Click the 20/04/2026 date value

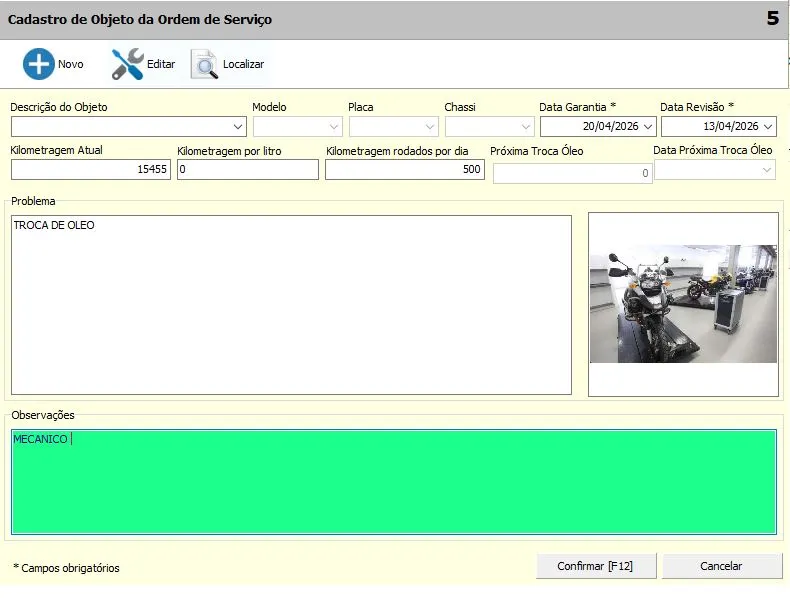611,126
